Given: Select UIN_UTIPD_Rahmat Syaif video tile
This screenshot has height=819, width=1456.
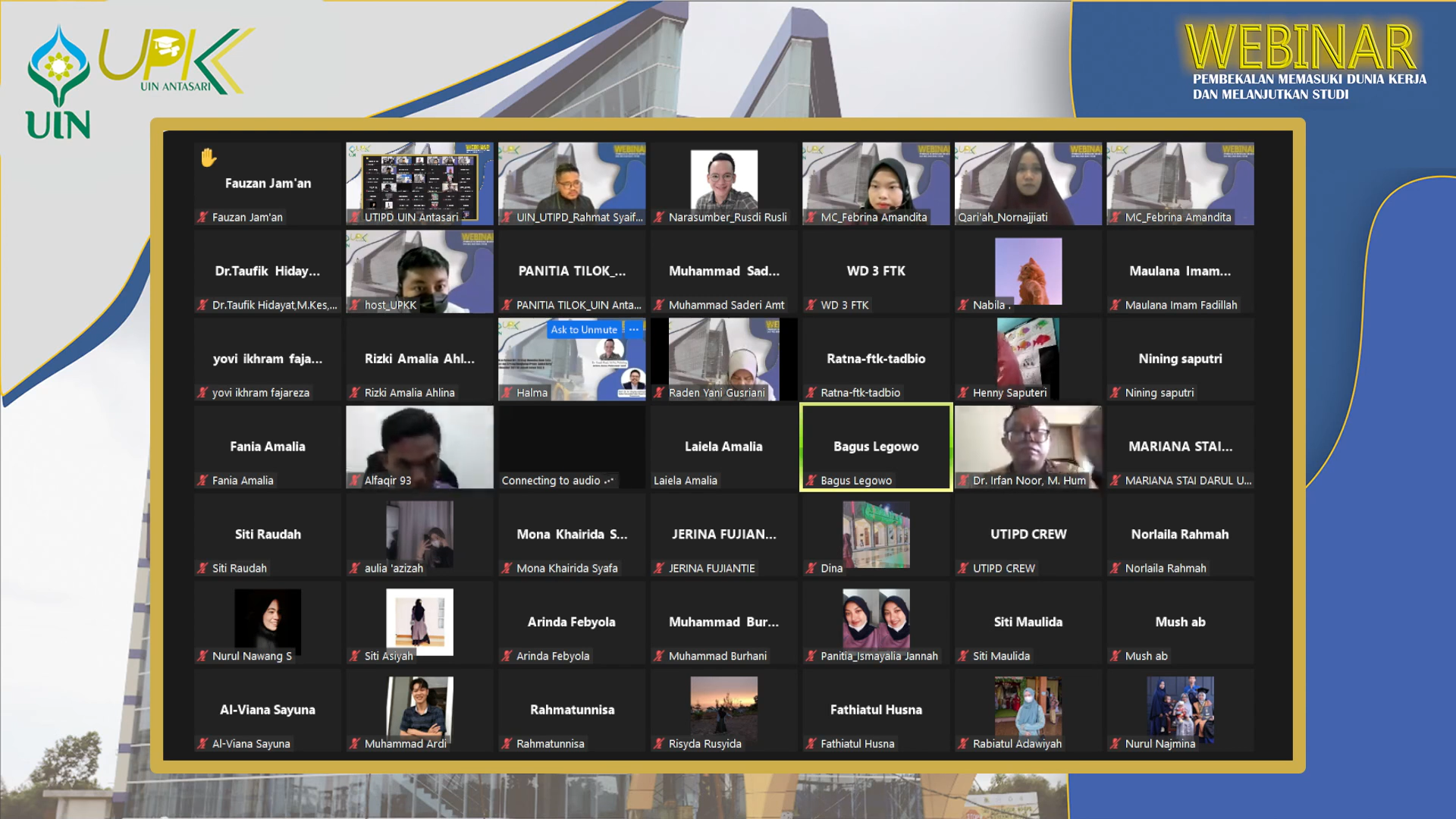Looking at the screenshot, I should tap(572, 184).
